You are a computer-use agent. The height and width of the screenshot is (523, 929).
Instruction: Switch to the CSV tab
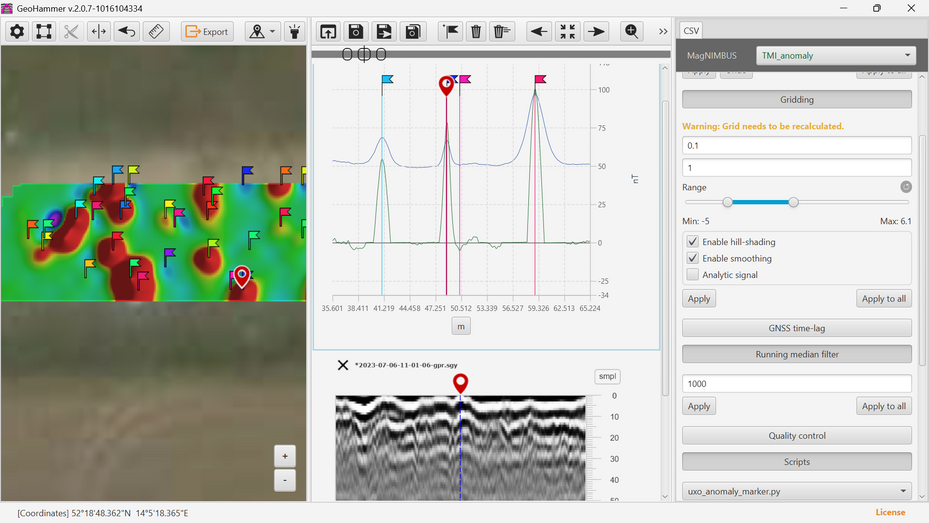tap(692, 31)
